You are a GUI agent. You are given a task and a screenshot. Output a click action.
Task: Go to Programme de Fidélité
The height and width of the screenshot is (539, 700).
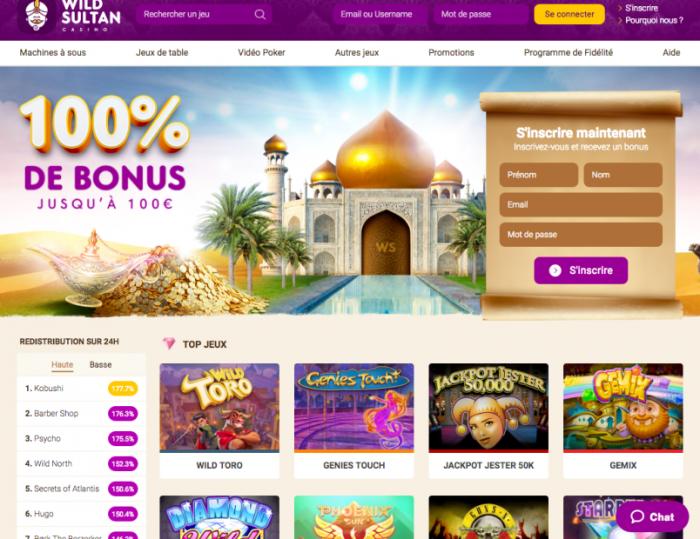pos(568,53)
